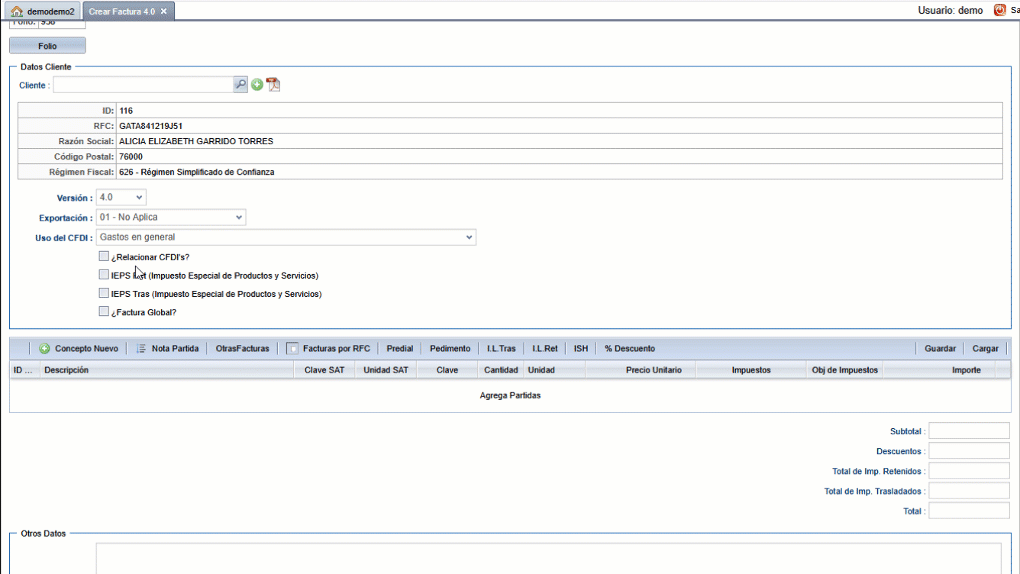Click the Nota Partida list icon
The width and height of the screenshot is (1020, 574).
[x=141, y=349]
